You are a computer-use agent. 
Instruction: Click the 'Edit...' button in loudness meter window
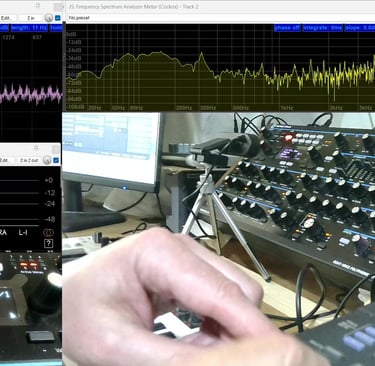(x=7, y=160)
